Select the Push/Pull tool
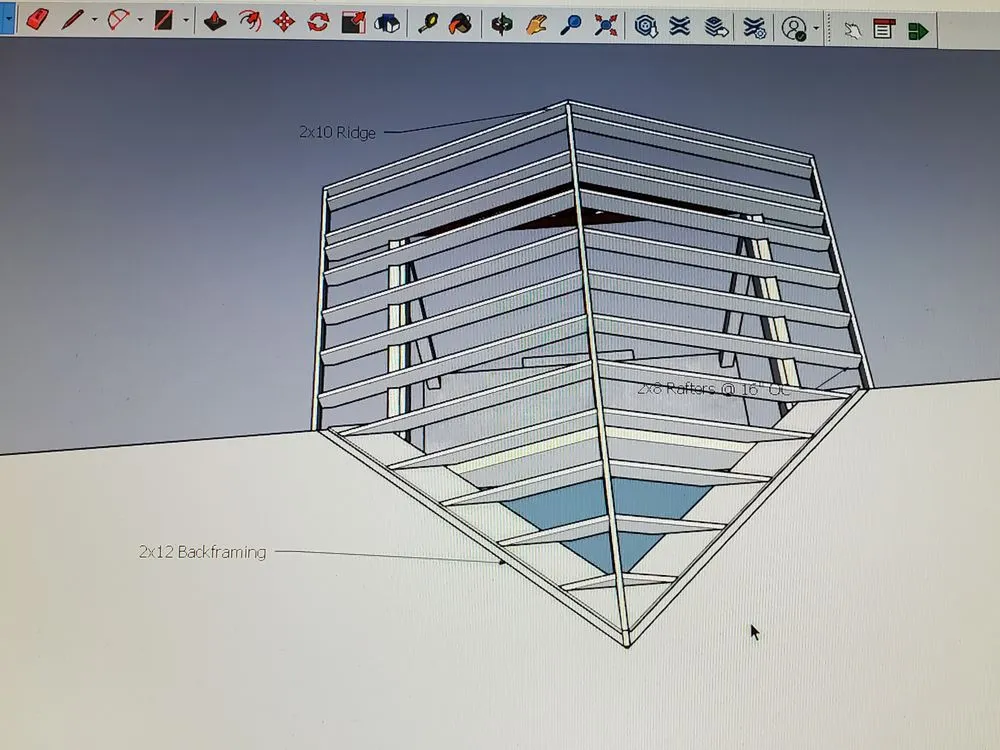The image size is (1000, 750). point(214,21)
